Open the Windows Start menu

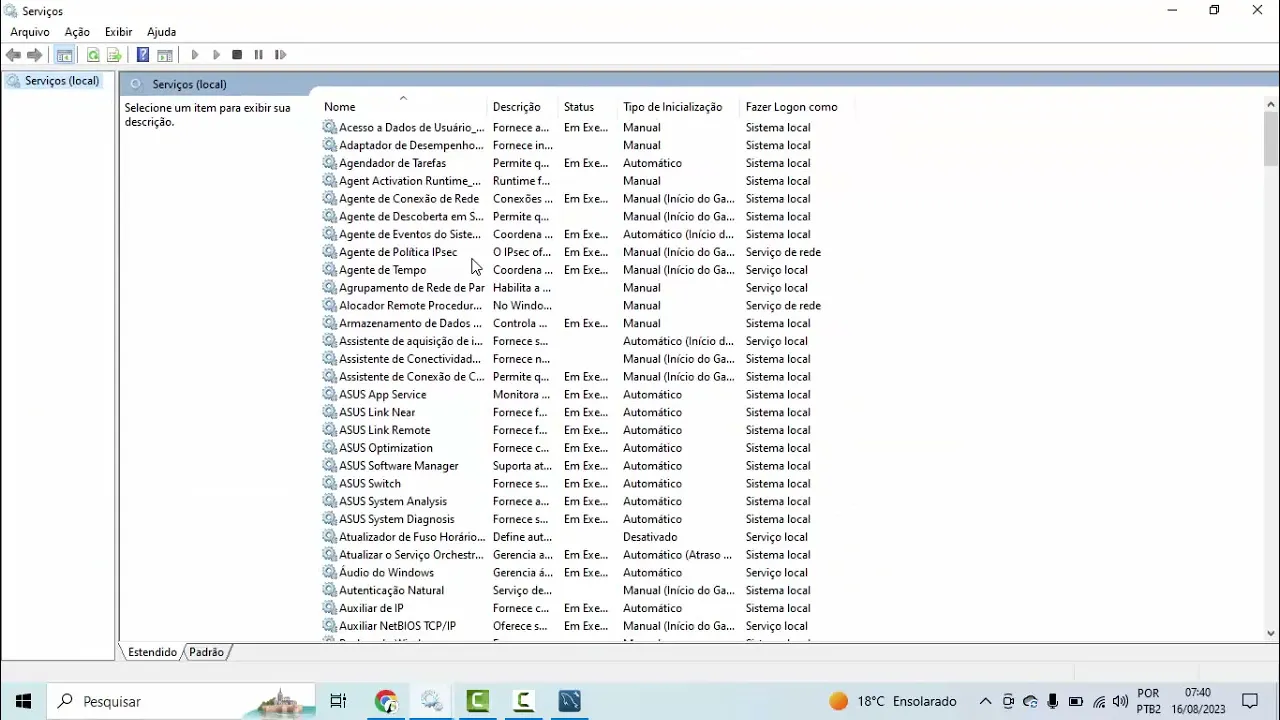[x=23, y=701]
